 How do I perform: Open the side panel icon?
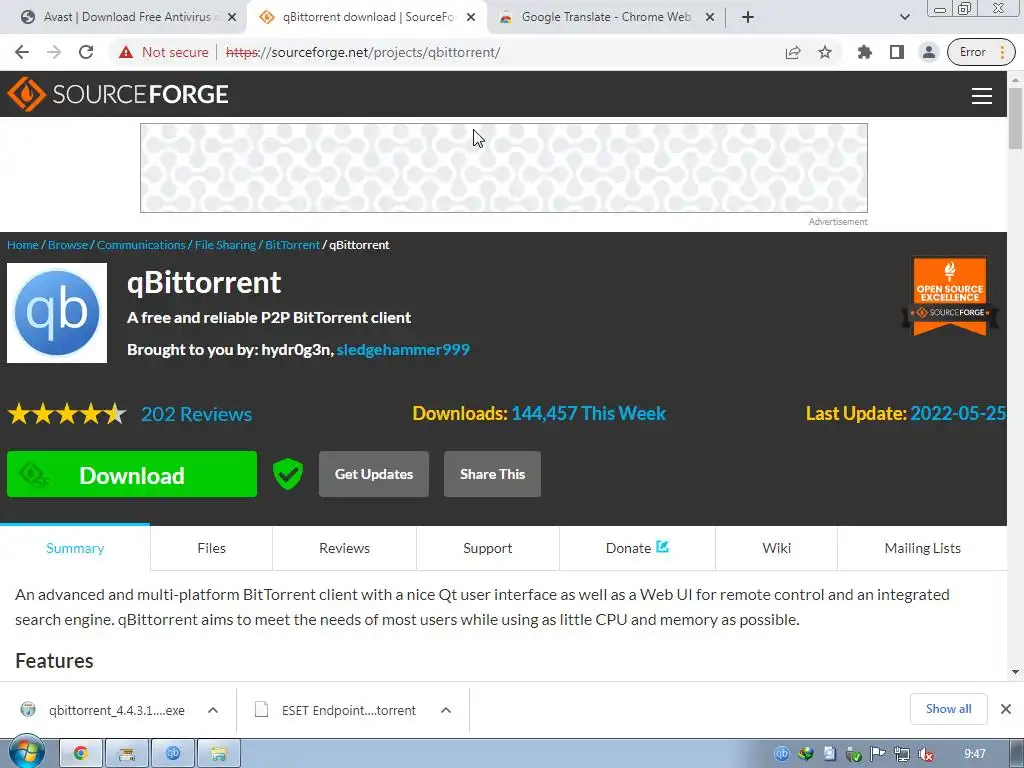(x=897, y=52)
